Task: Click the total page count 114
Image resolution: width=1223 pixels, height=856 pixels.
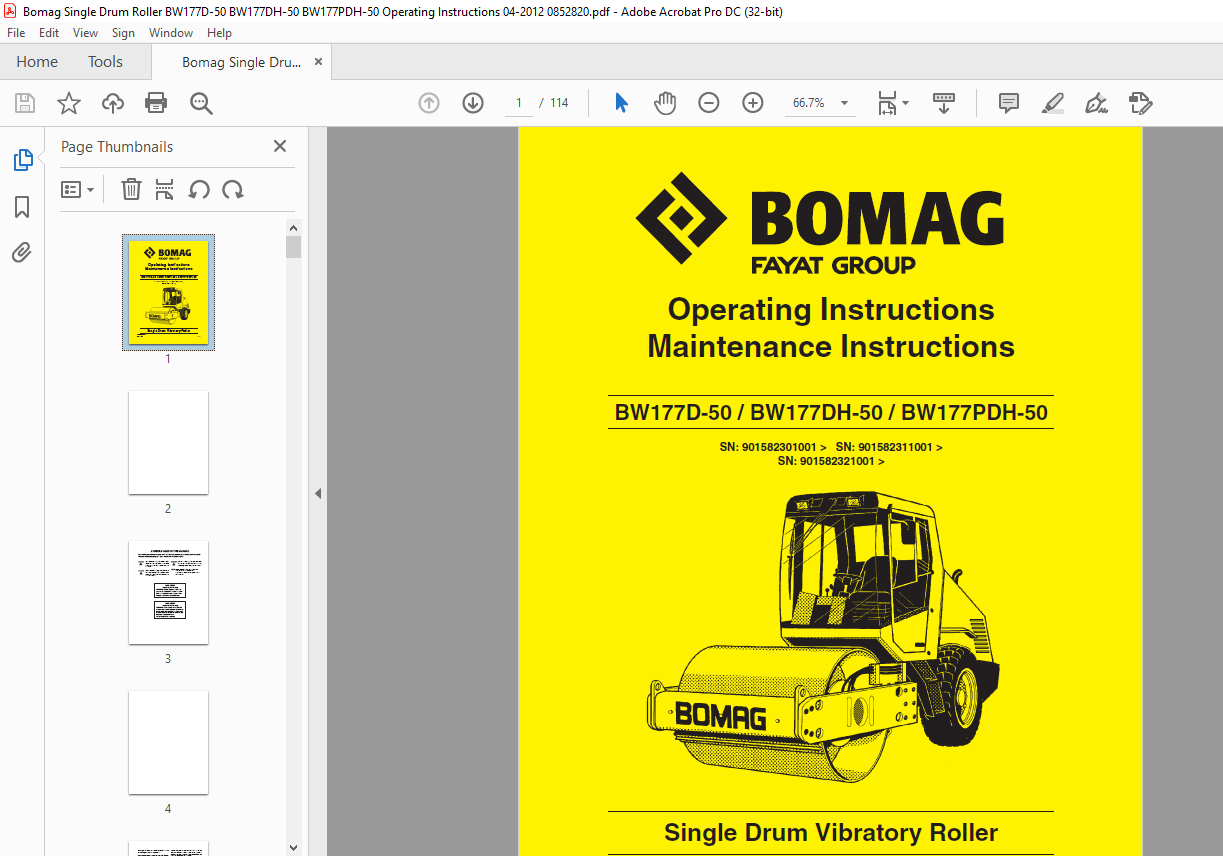Action: (x=559, y=103)
